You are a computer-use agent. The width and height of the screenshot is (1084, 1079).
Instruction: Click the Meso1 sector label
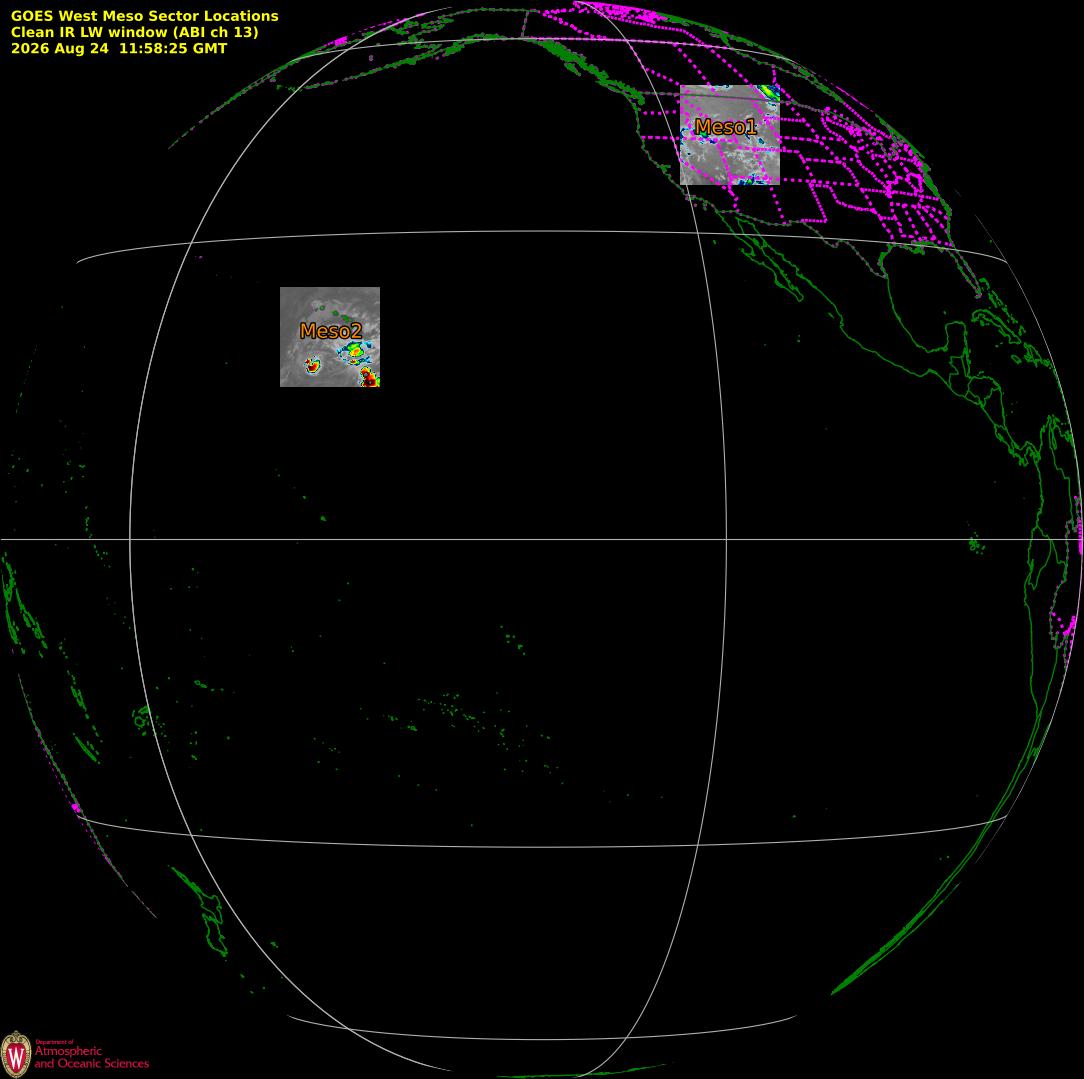click(x=726, y=127)
